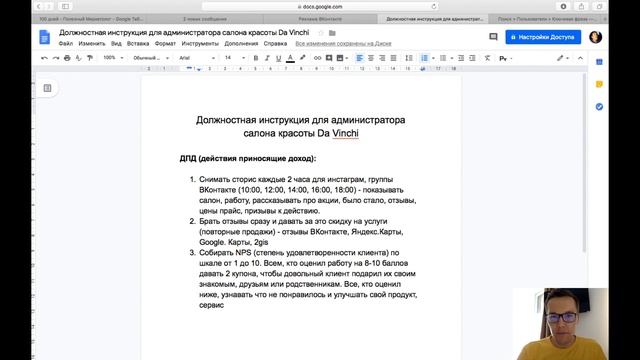Open editing mode pencil dropdown
Image resolution: width=640 pixels, height=360 pixels.
[x=563, y=58]
